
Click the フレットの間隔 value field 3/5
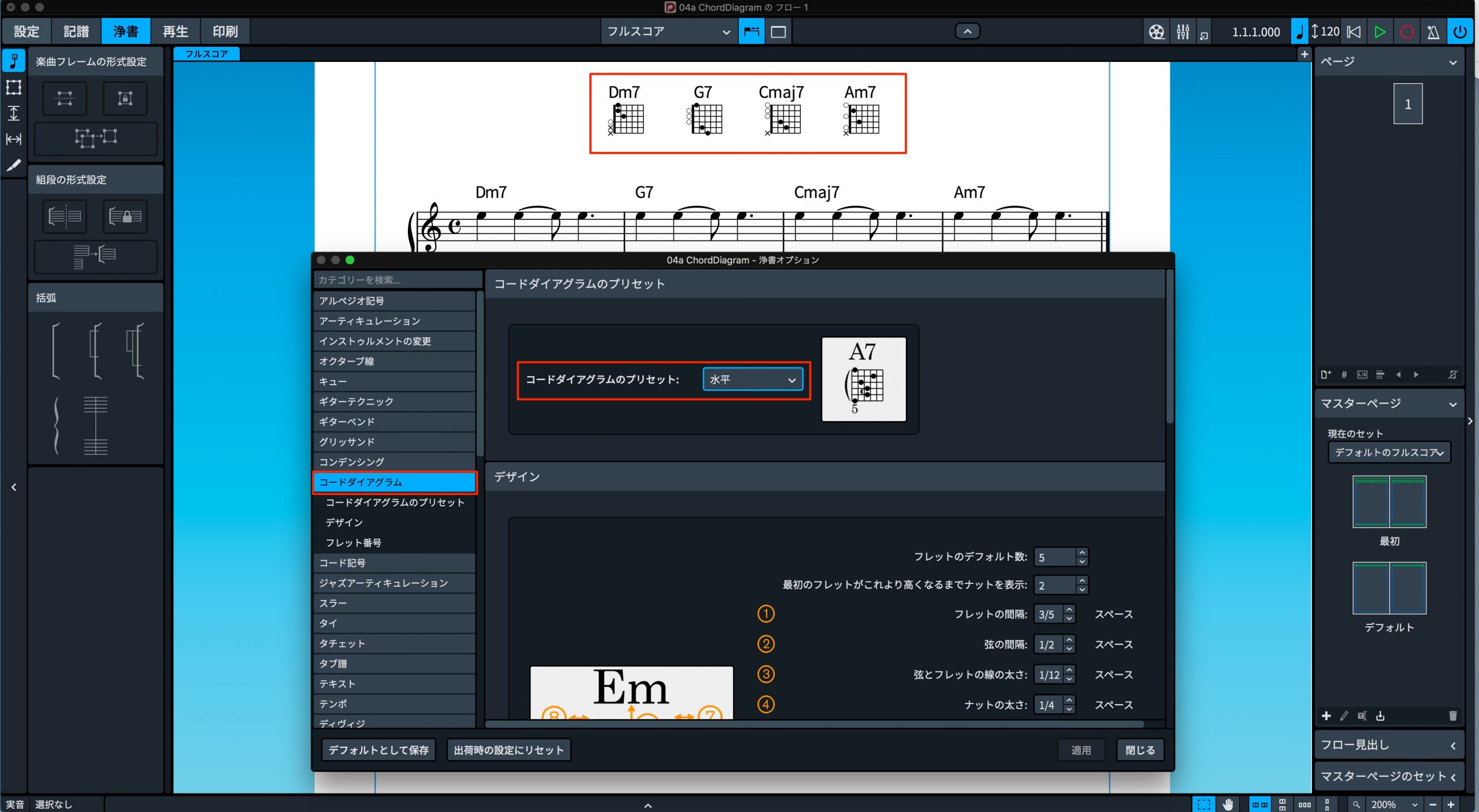click(1049, 614)
